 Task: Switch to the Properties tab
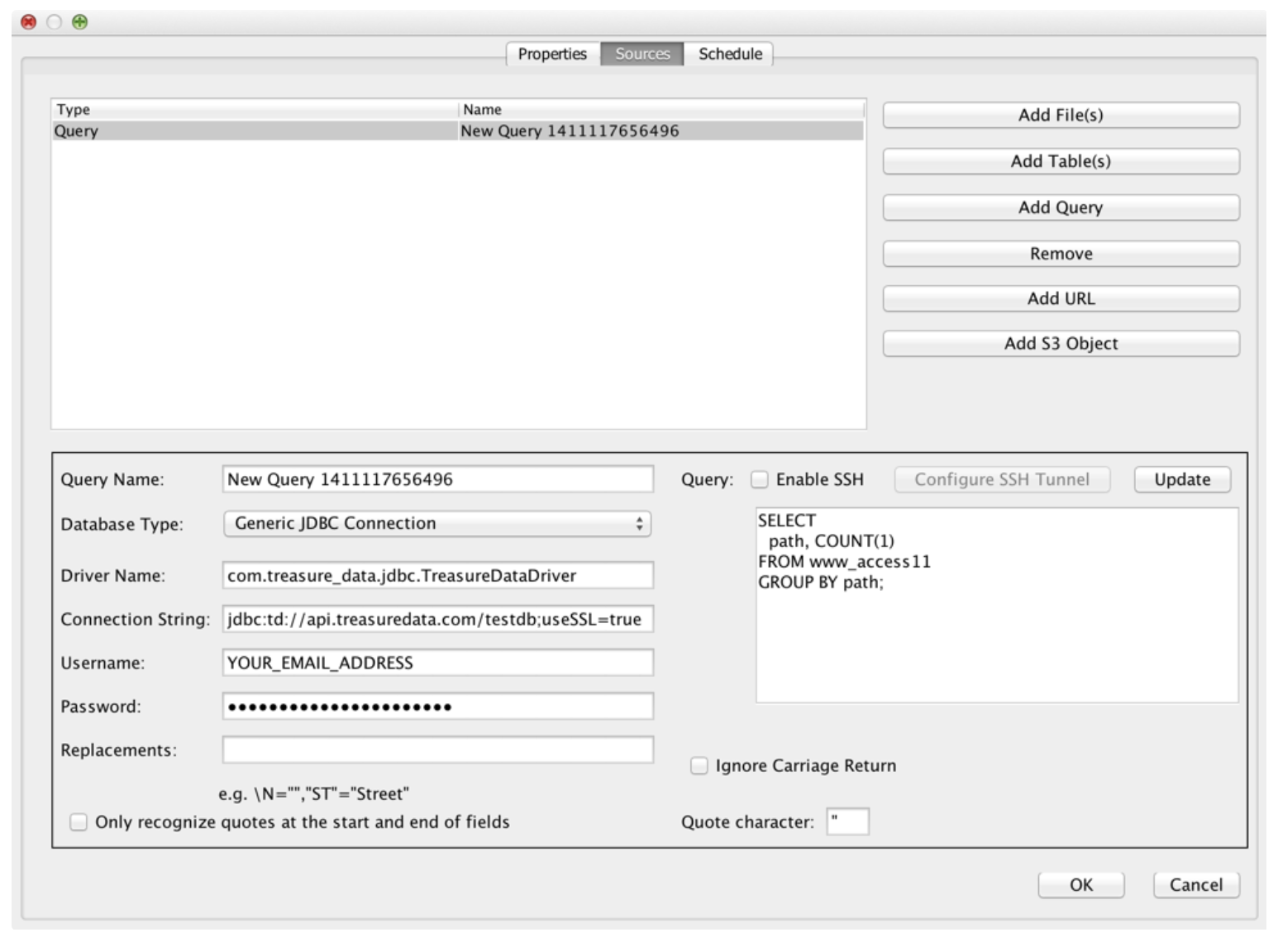click(x=551, y=54)
